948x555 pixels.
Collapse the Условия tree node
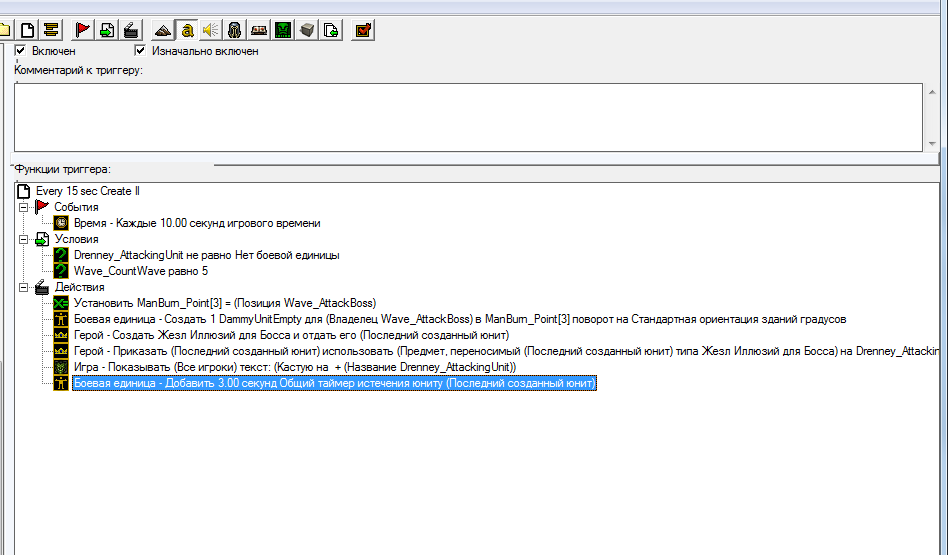coord(23,239)
